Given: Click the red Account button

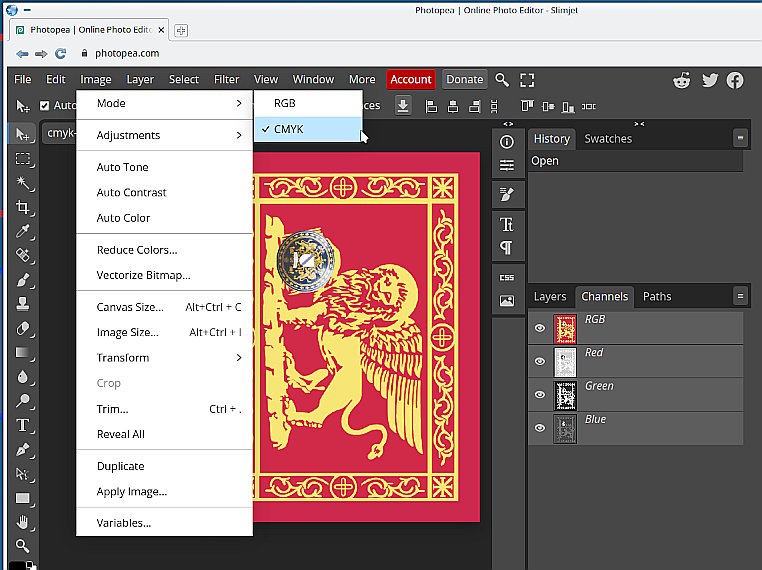Looking at the screenshot, I should pos(411,80).
